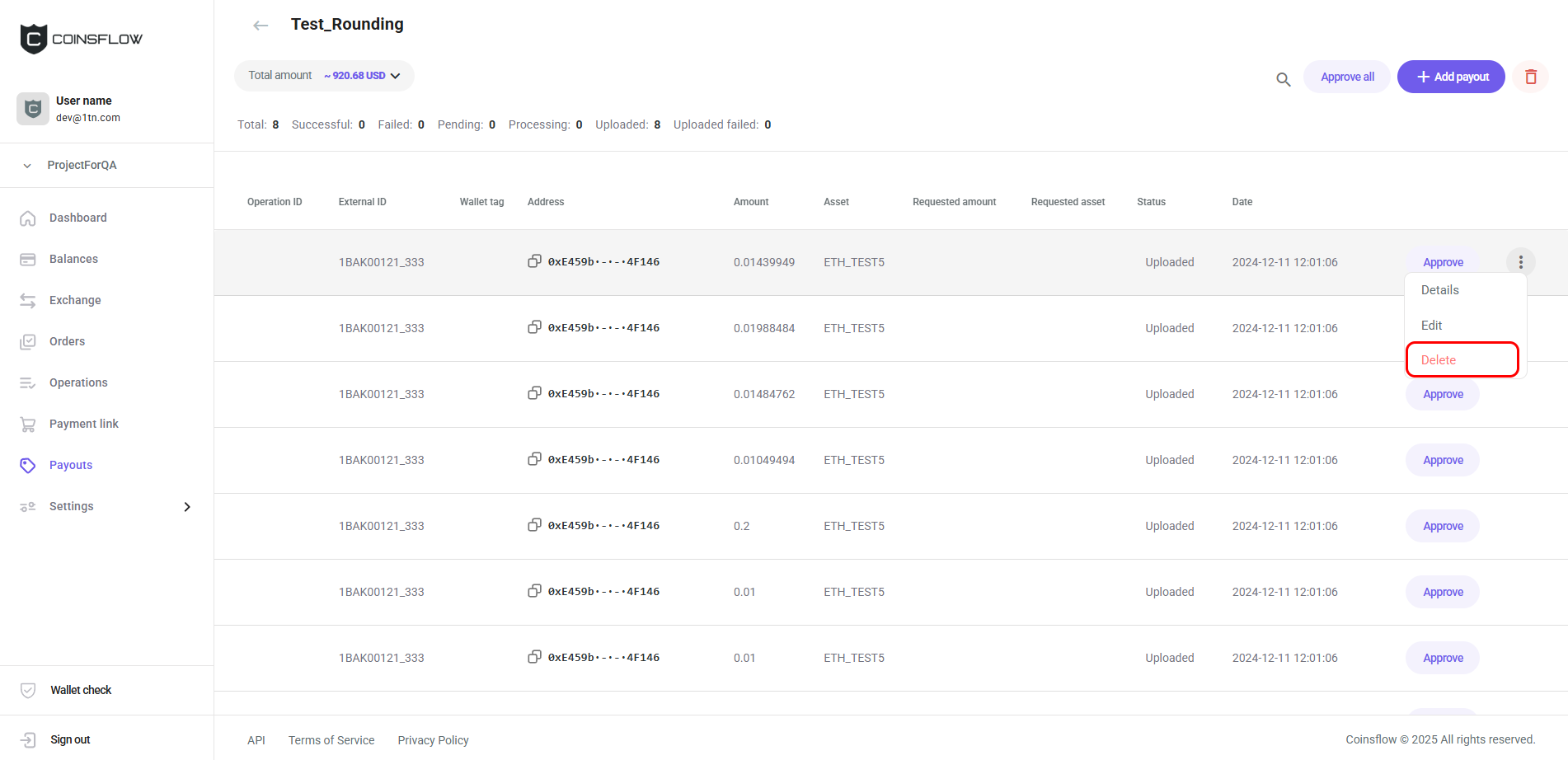Open Wallet check from sidebar
The image size is (1568, 760).
(80, 690)
